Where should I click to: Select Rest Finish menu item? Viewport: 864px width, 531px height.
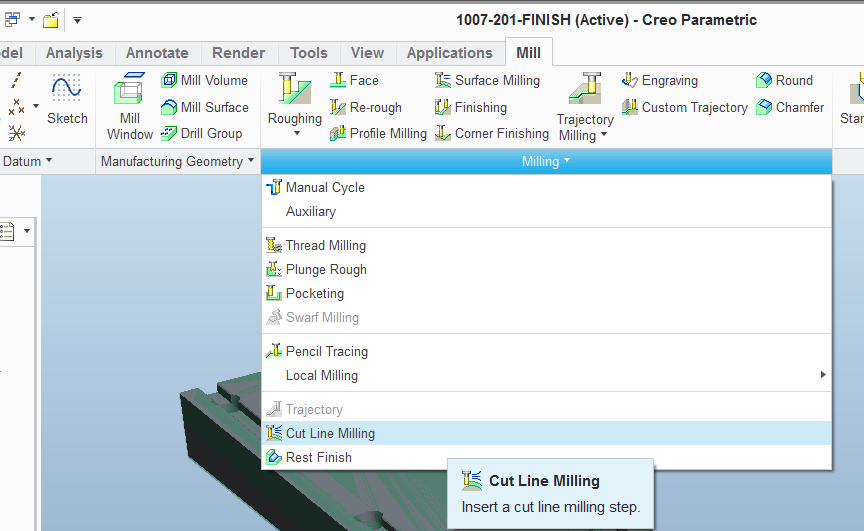(x=546, y=457)
